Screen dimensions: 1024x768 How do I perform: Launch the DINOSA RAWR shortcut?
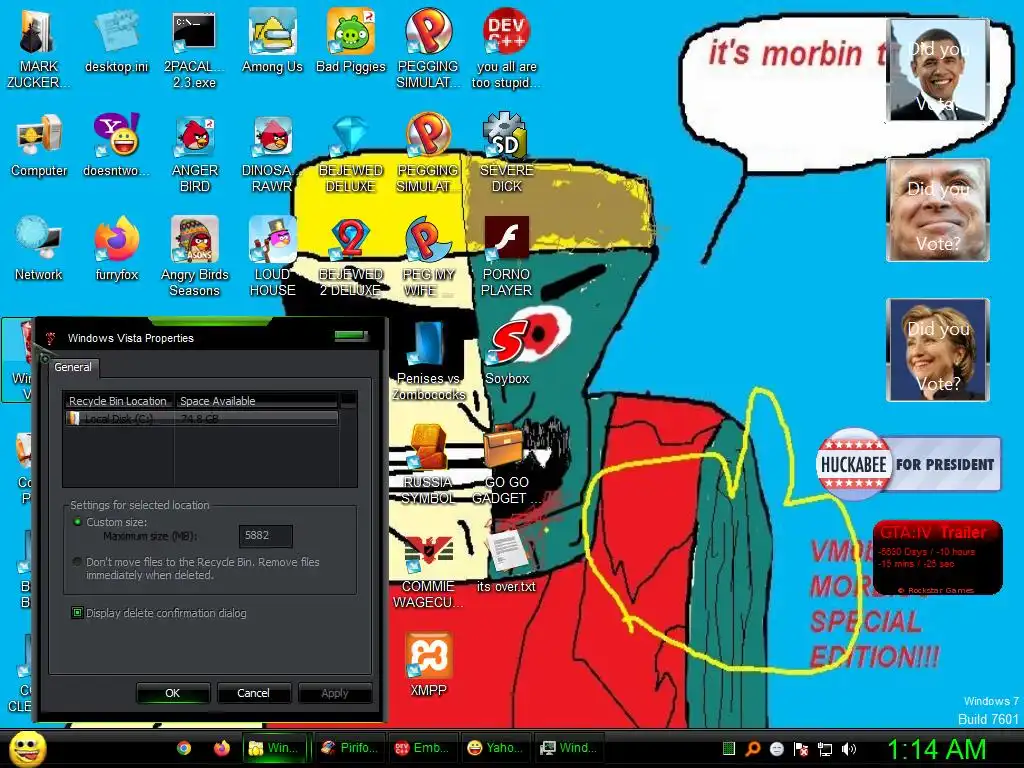[272, 153]
